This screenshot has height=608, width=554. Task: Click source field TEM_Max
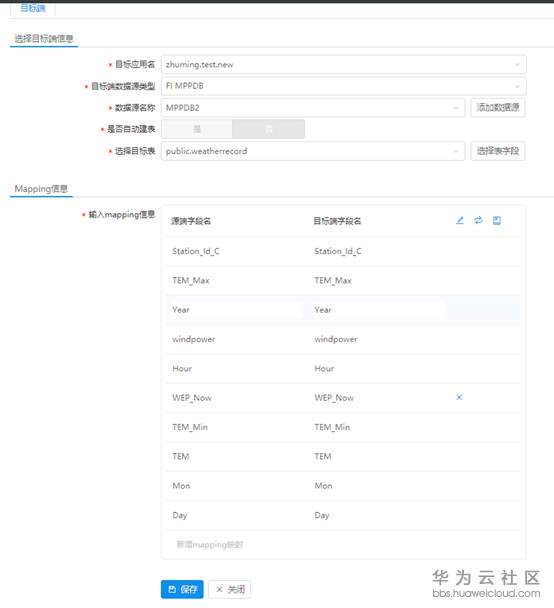point(191,280)
